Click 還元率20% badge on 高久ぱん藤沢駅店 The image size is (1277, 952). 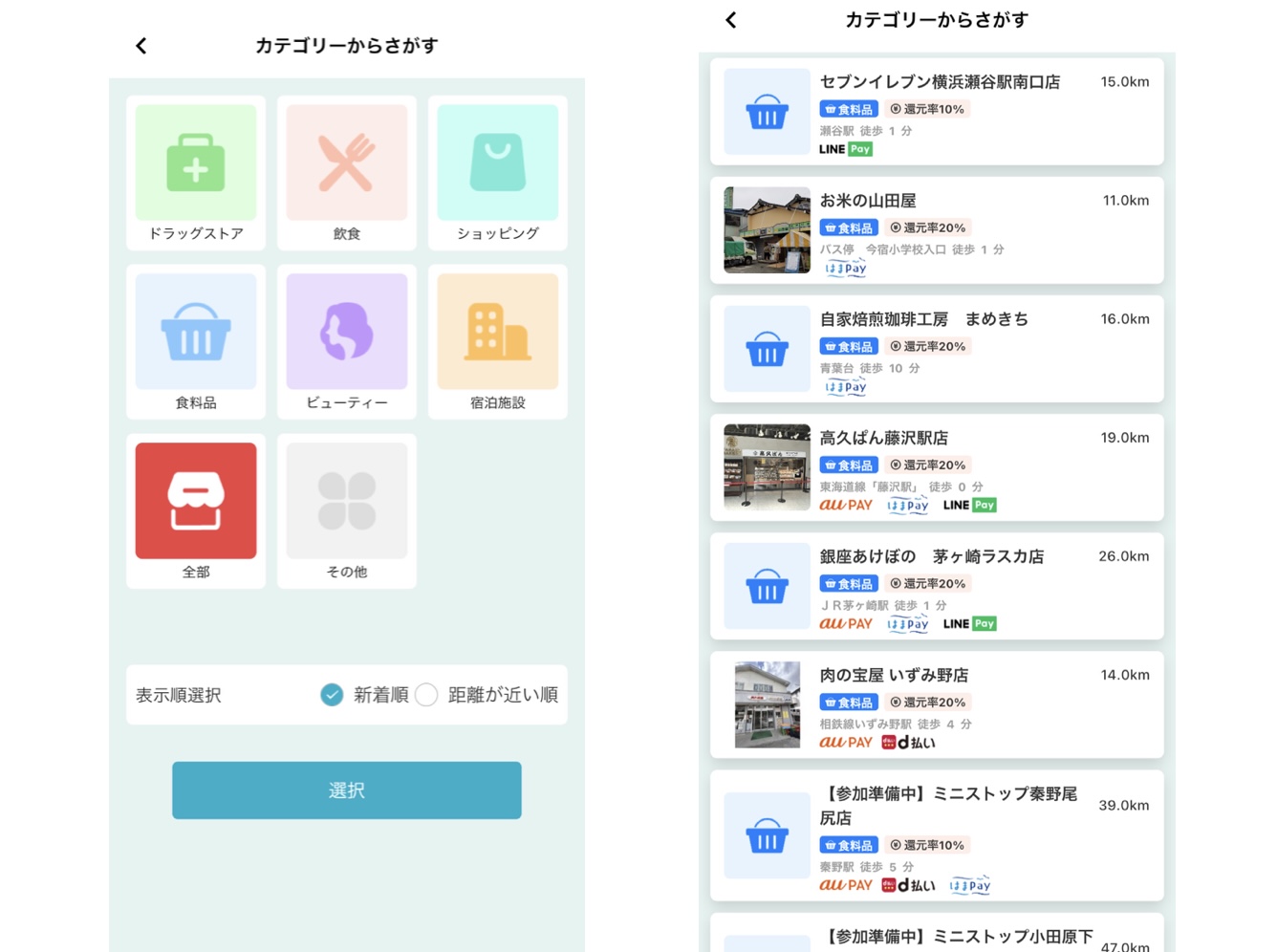[927, 465]
